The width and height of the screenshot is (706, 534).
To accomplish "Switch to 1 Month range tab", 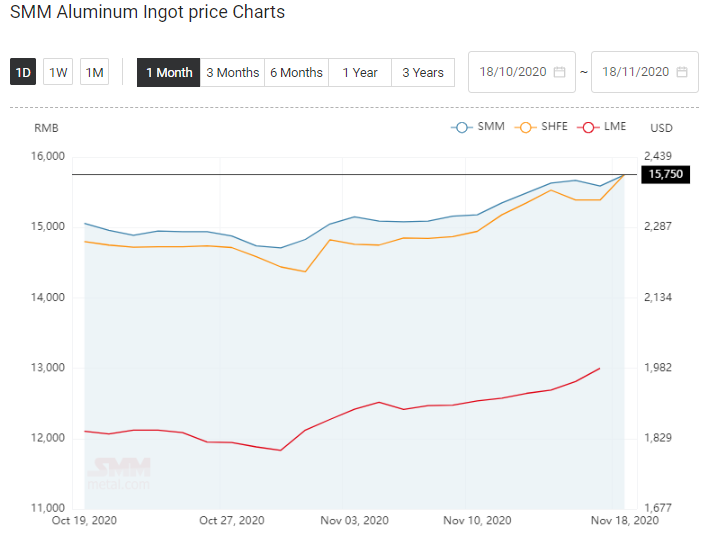I will pos(168,72).
